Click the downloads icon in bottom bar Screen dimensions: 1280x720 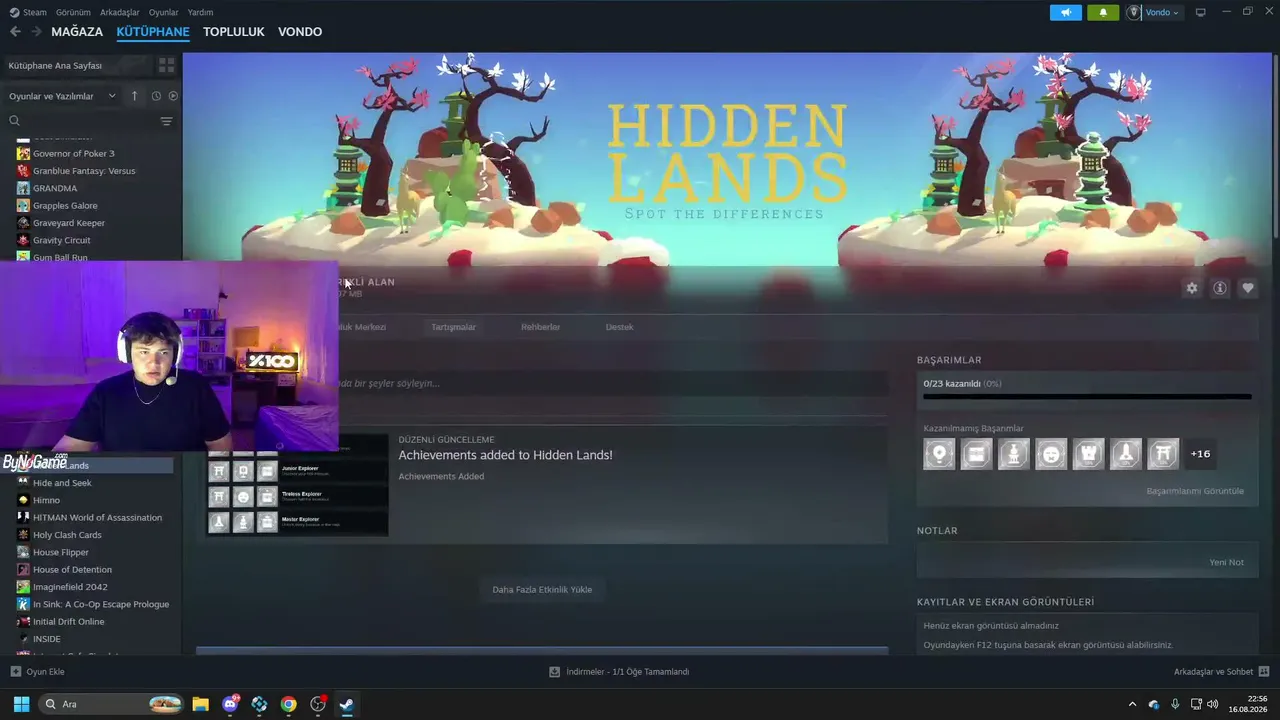tap(554, 672)
